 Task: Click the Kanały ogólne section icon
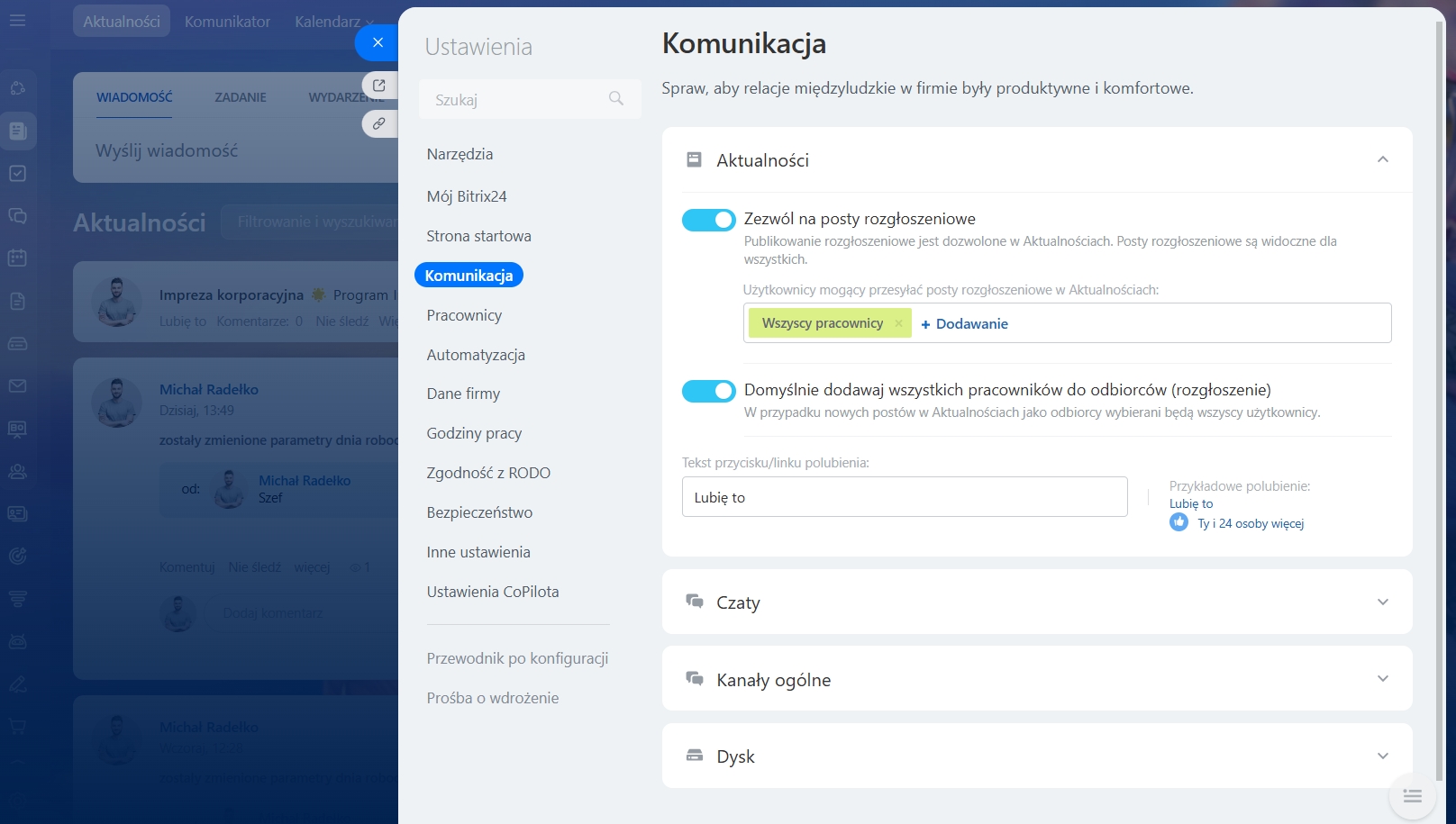[x=694, y=678]
